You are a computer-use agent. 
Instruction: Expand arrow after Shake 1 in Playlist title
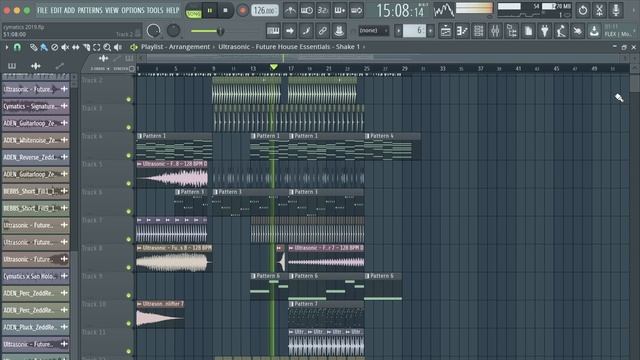tap(364, 47)
